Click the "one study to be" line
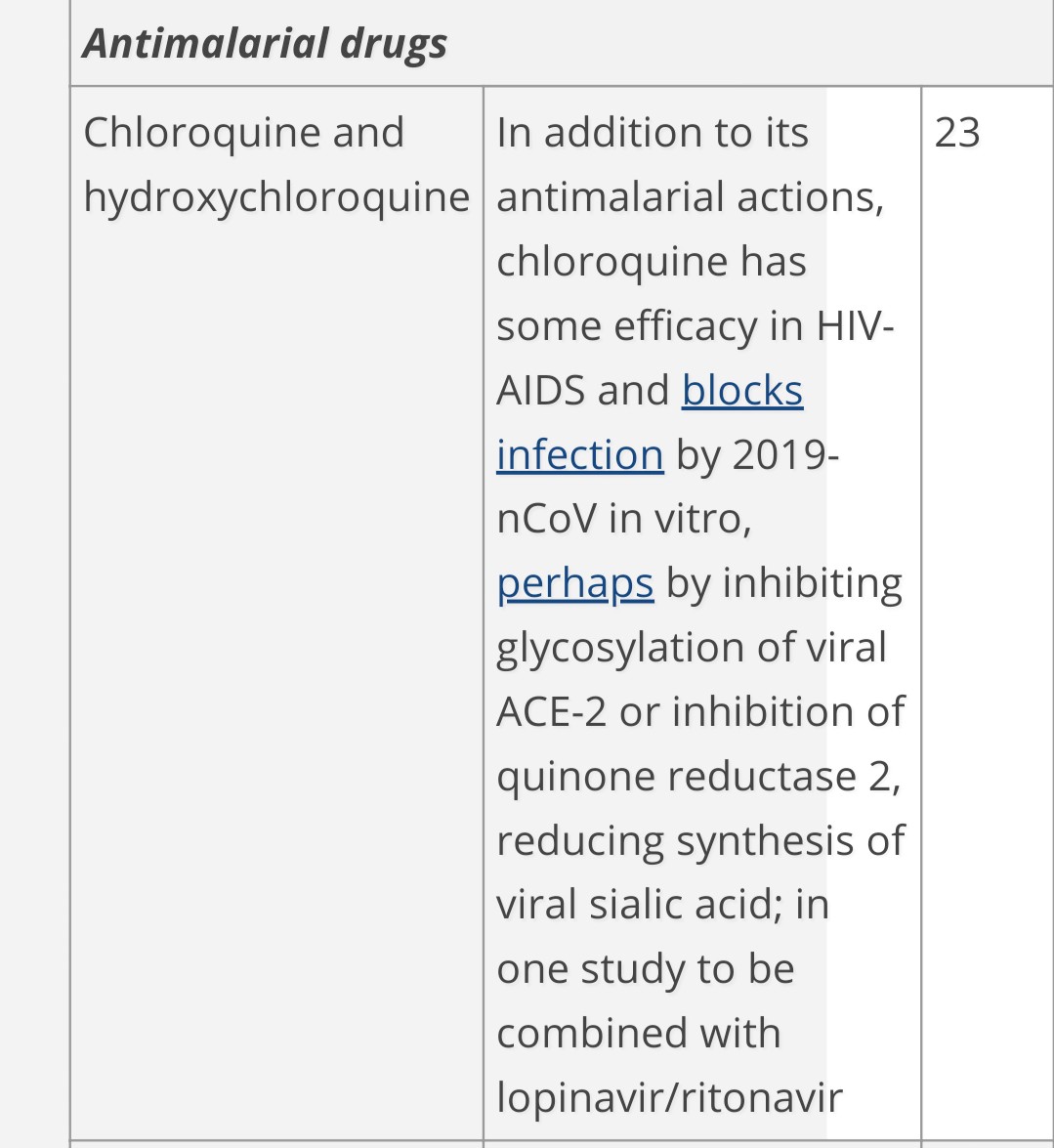Image resolution: width=1054 pixels, height=1148 pixels. coord(646,969)
